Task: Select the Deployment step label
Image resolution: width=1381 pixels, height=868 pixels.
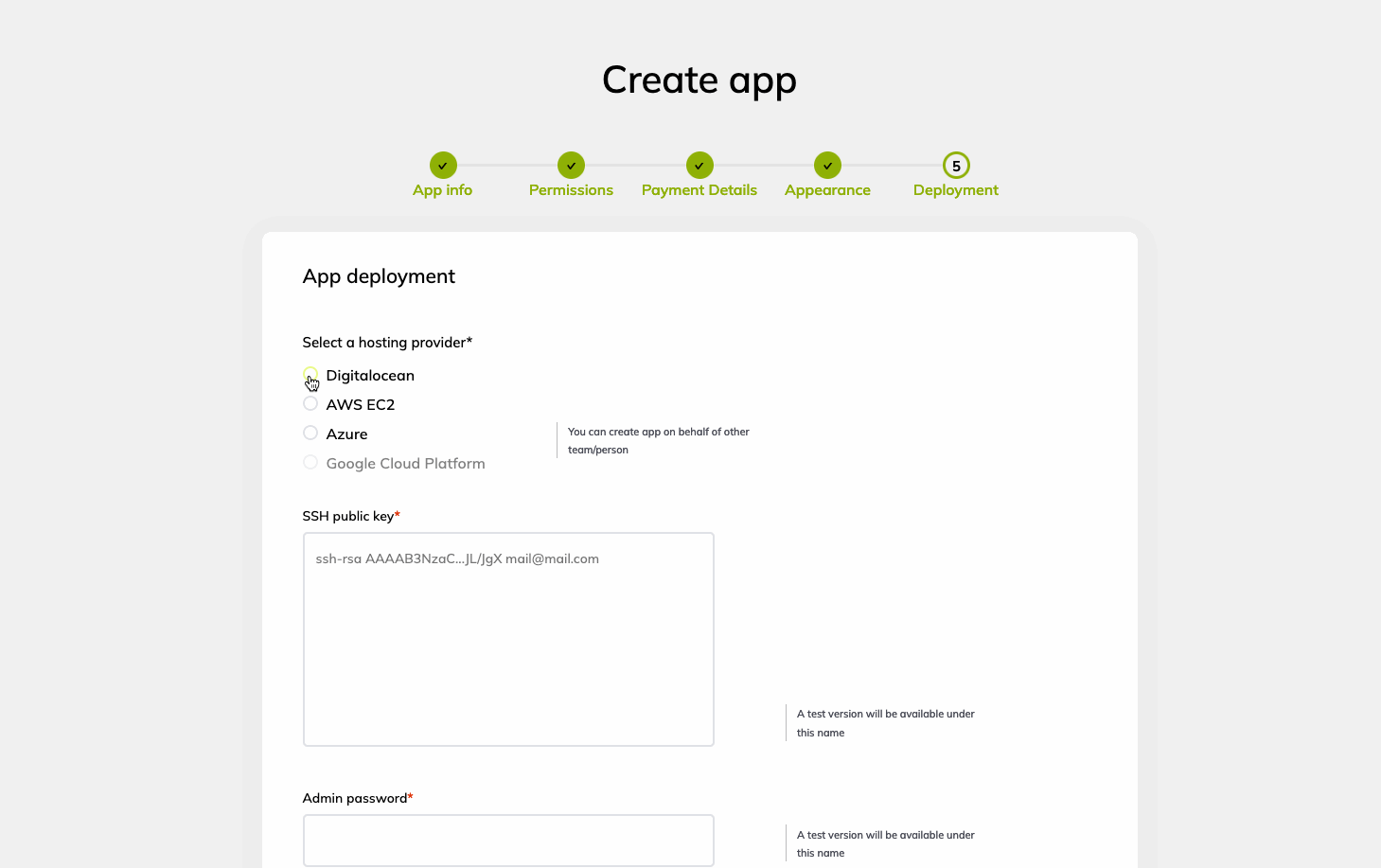Action: point(956,190)
